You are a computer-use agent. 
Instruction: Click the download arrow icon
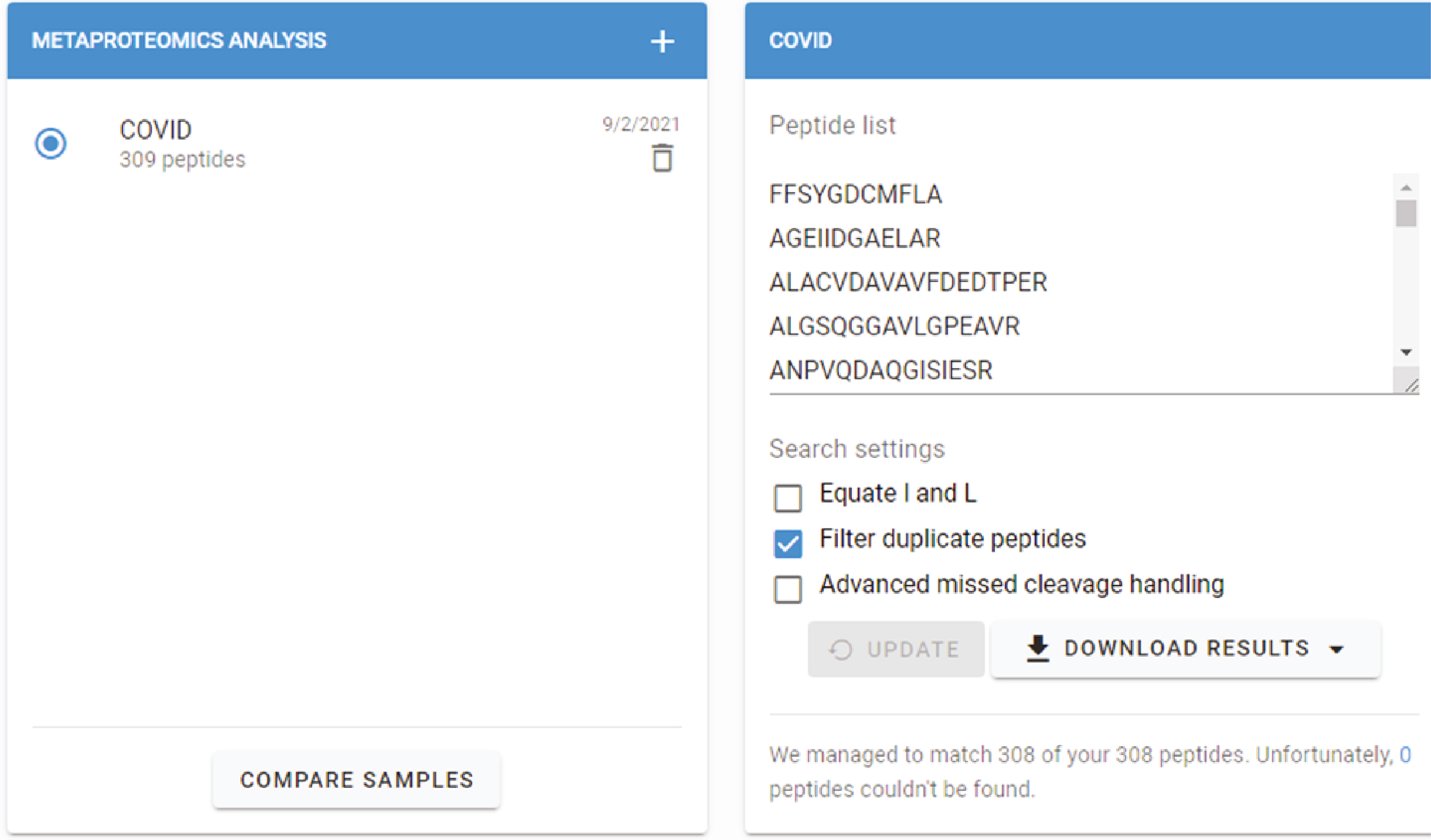(x=1038, y=649)
